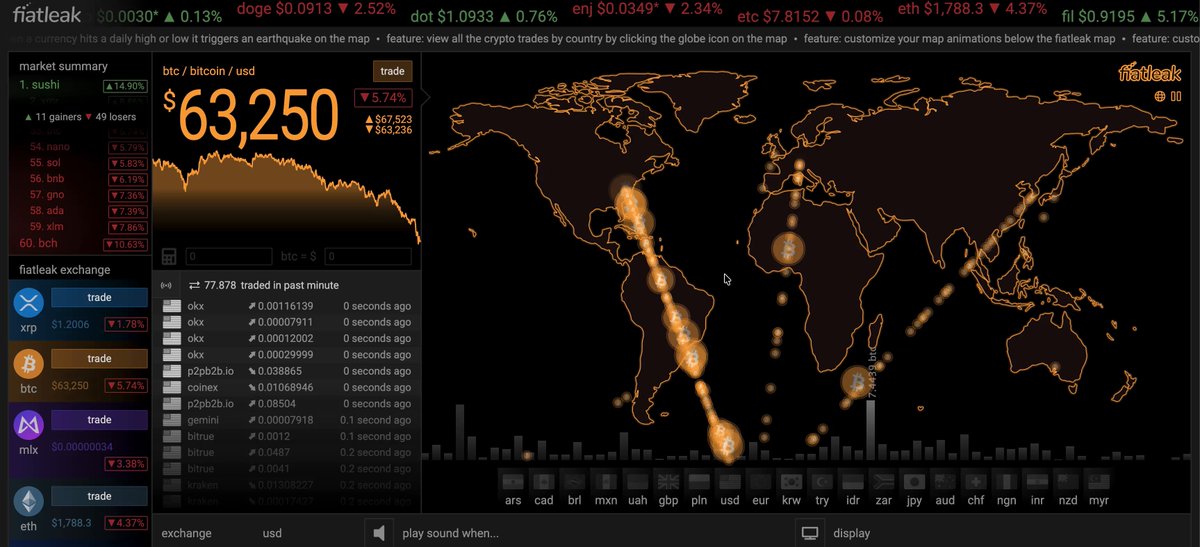
Task: Select the jpy currency flag
Action: click(913, 481)
